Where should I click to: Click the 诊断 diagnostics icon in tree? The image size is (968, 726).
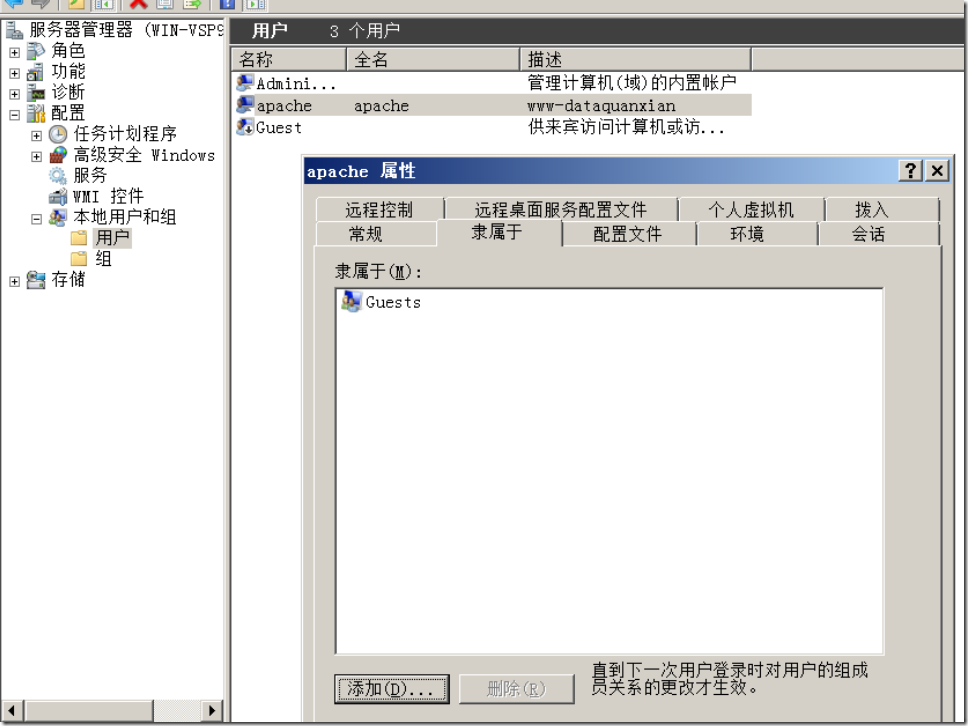pos(36,93)
